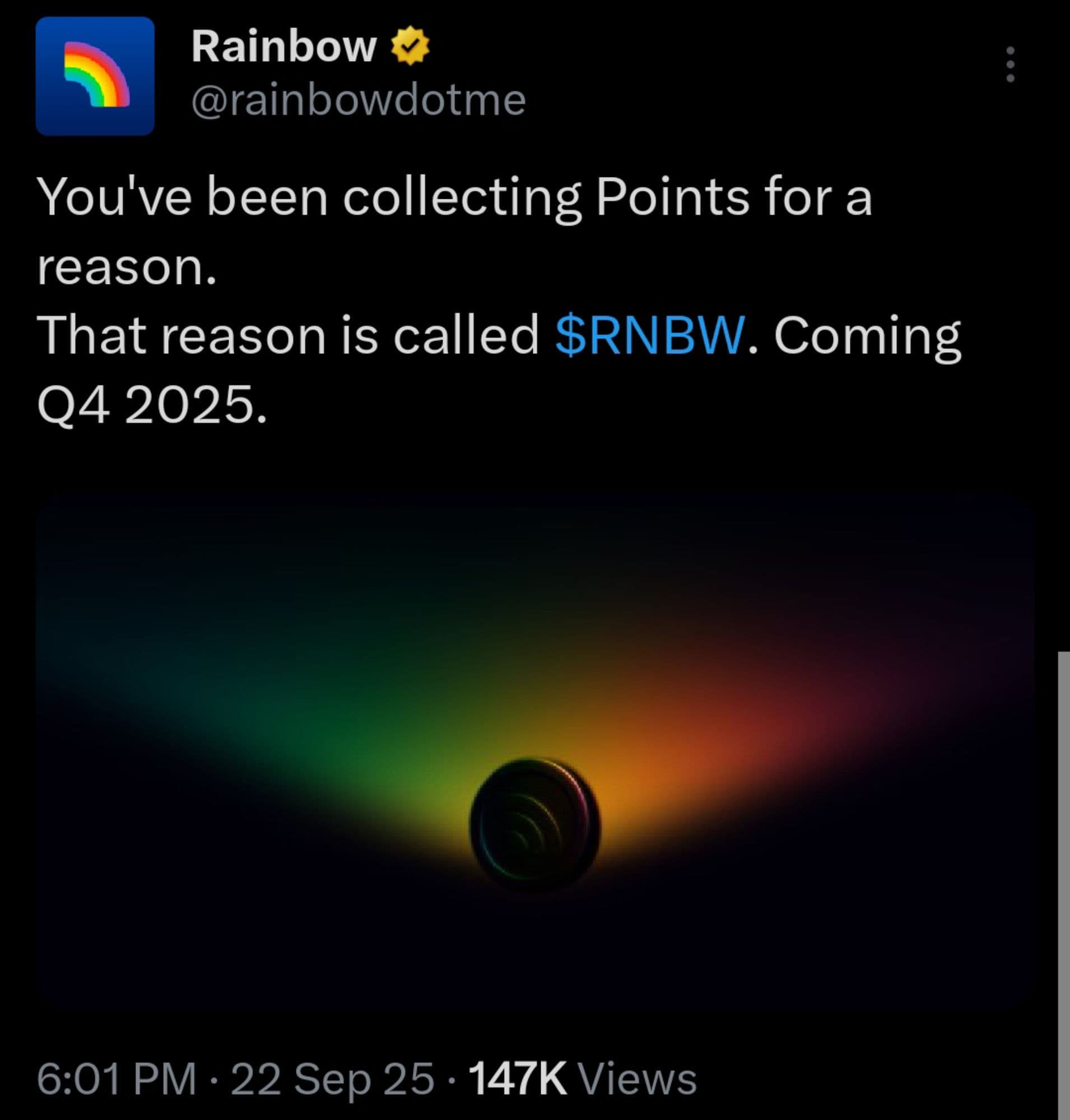Open the Rainbow profile avatar
The image size is (1070, 1120).
(95, 76)
